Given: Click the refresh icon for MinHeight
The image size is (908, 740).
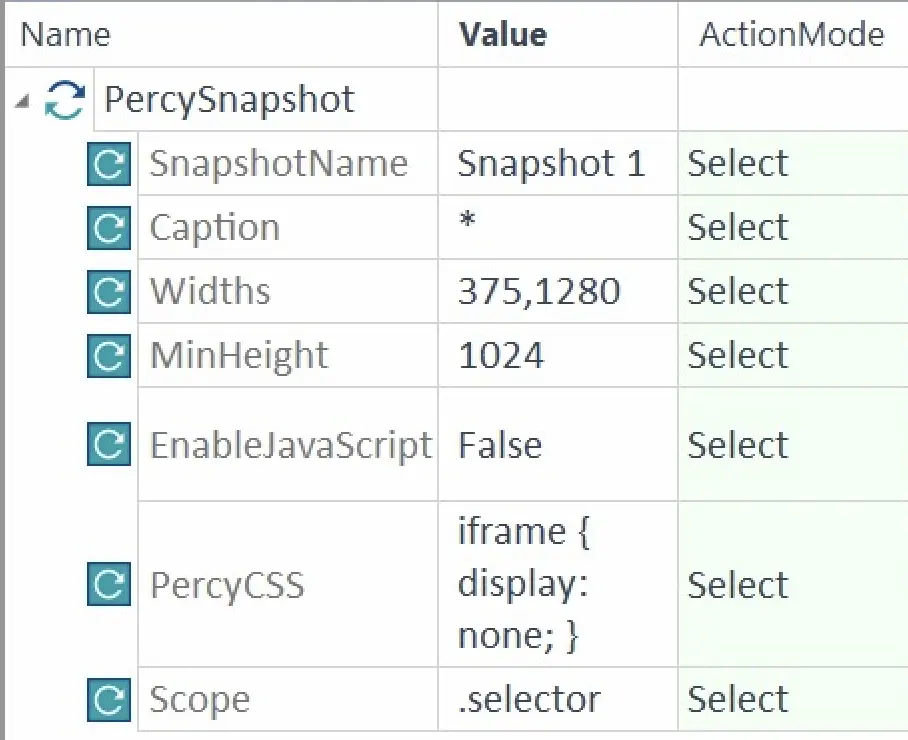Looking at the screenshot, I should click(107, 355).
